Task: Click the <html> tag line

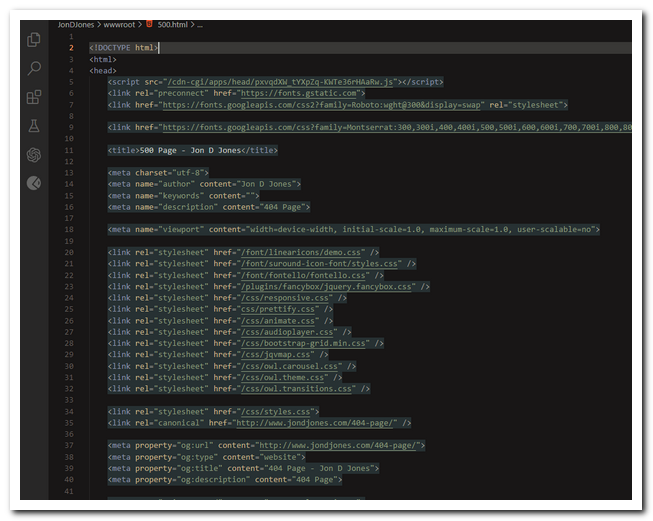Action: pos(103,60)
